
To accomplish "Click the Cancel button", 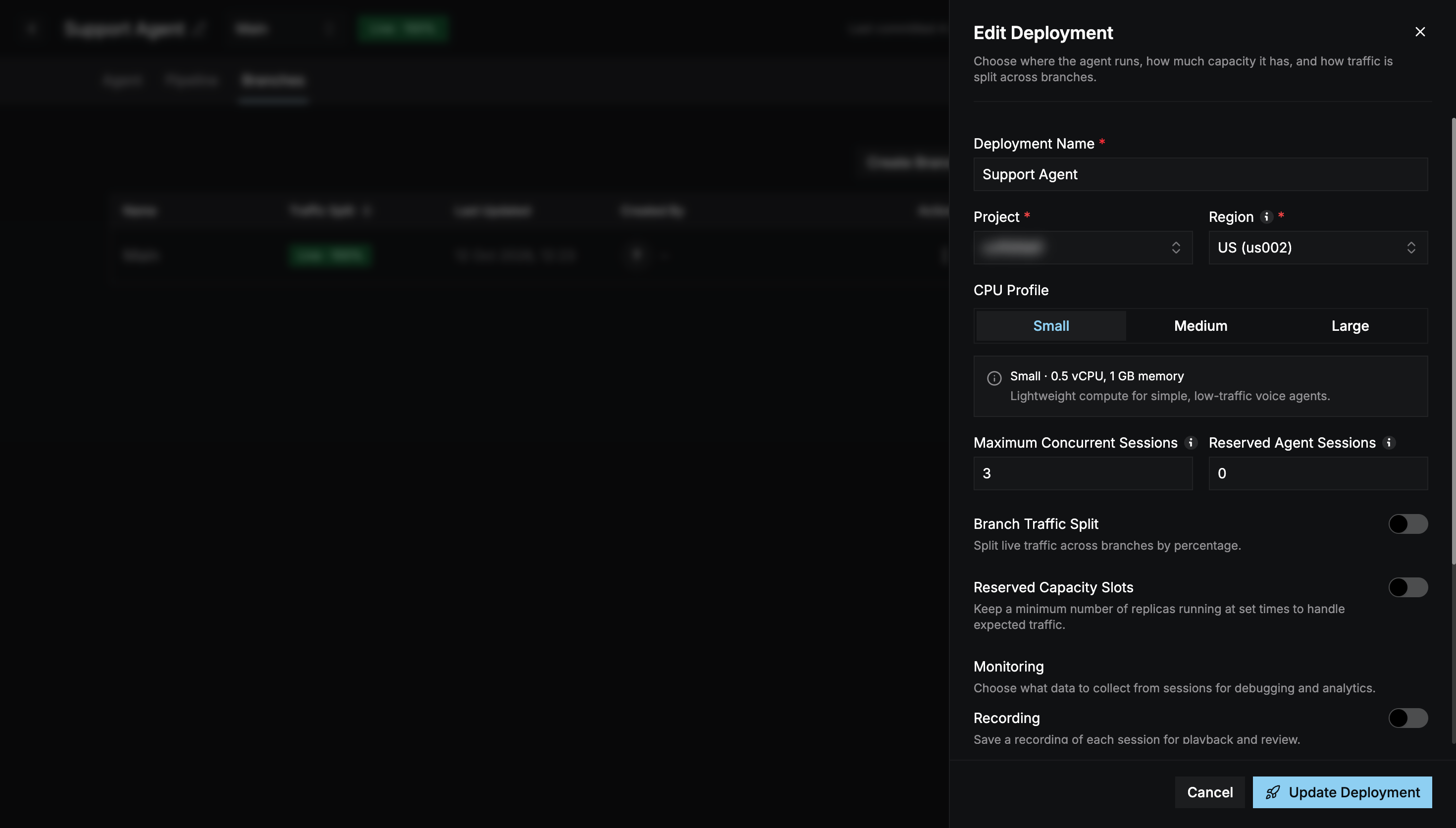I will coord(1209,792).
